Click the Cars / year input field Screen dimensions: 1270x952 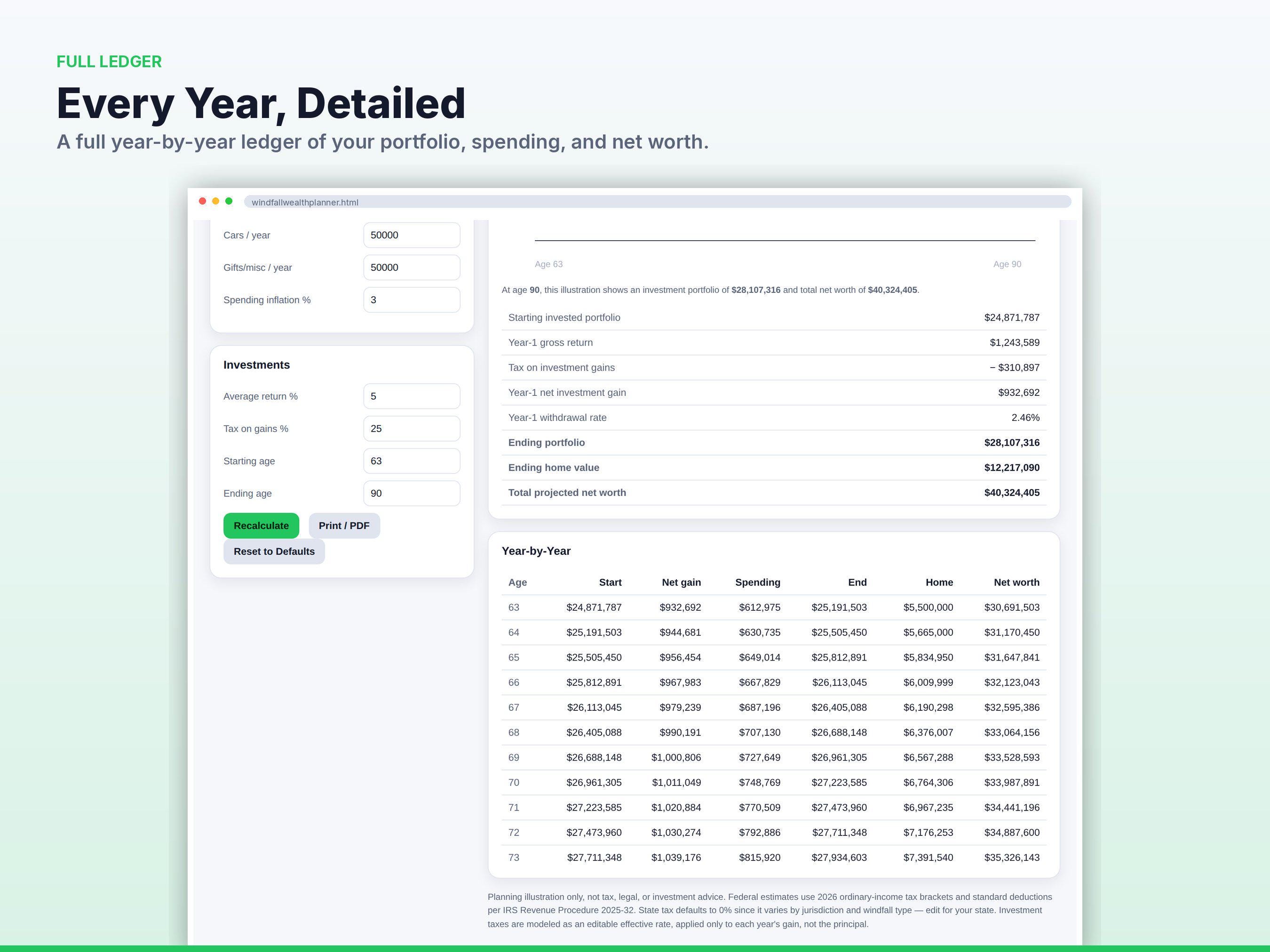(412, 235)
